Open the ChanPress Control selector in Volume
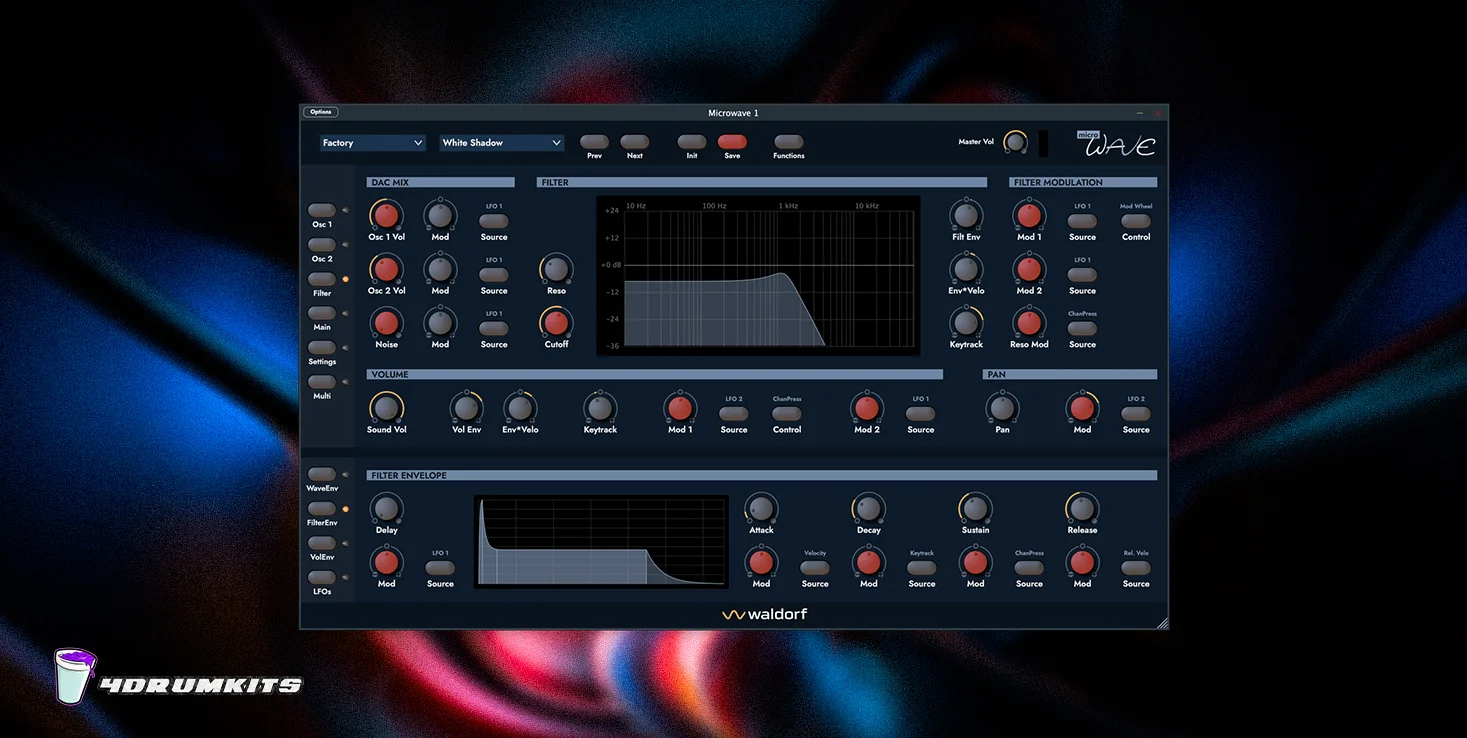Image resolution: width=1467 pixels, height=738 pixels. [787, 414]
